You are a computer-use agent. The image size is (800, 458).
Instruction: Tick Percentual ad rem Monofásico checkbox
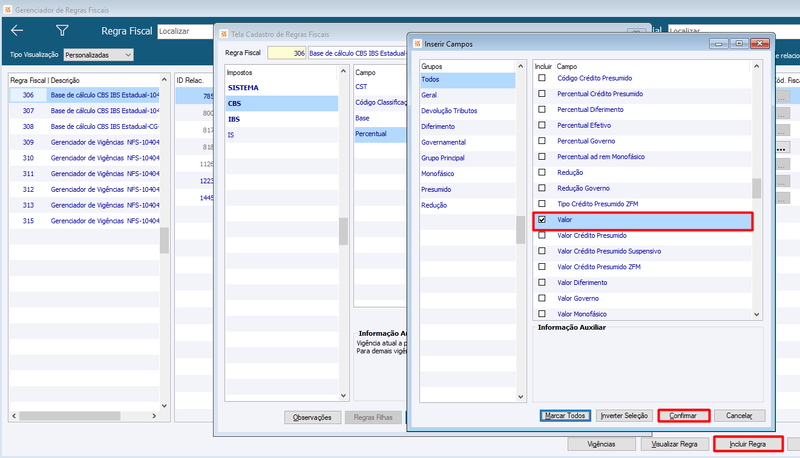coord(542,157)
